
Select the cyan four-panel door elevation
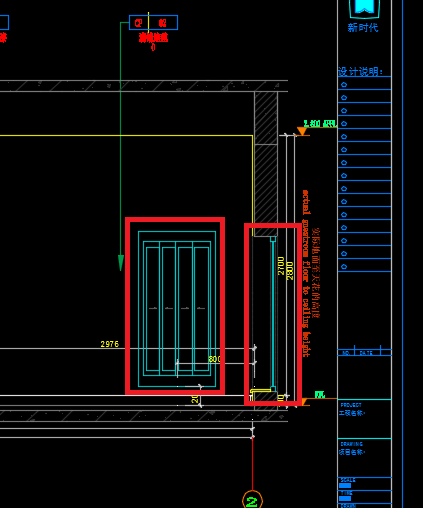click(177, 309)
